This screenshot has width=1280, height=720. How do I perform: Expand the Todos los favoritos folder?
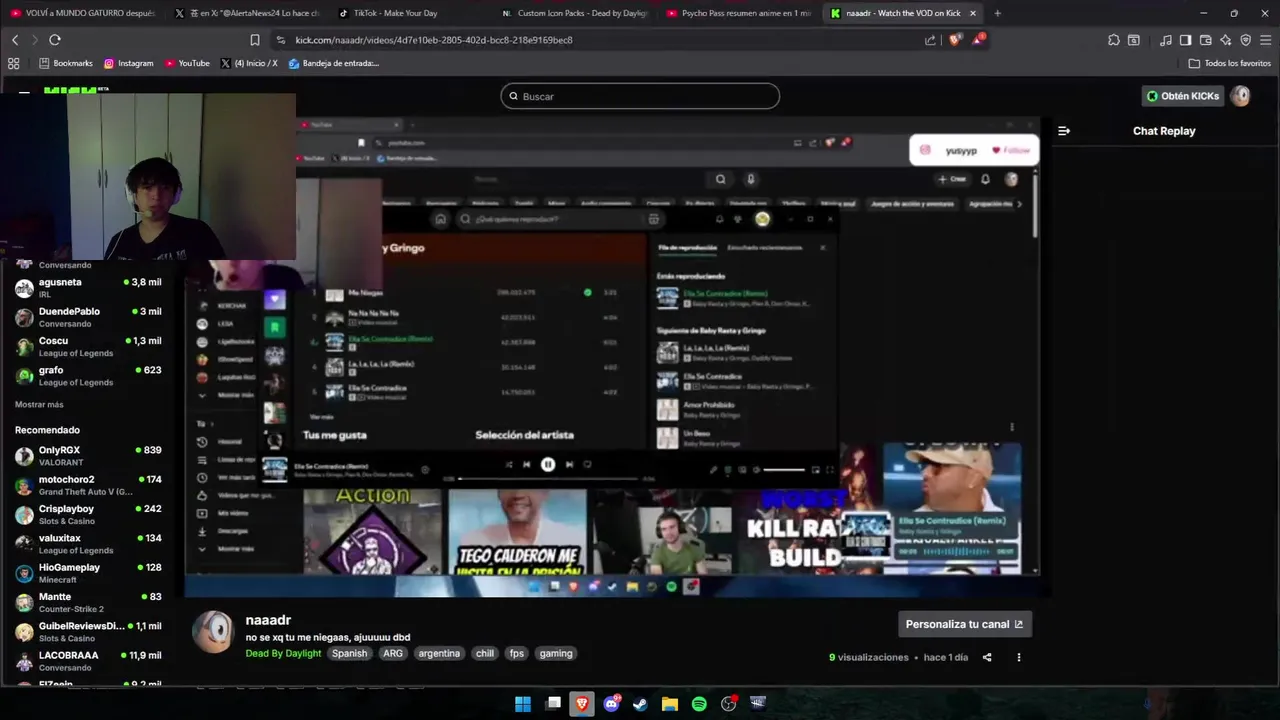click(x=1230, y=63)
